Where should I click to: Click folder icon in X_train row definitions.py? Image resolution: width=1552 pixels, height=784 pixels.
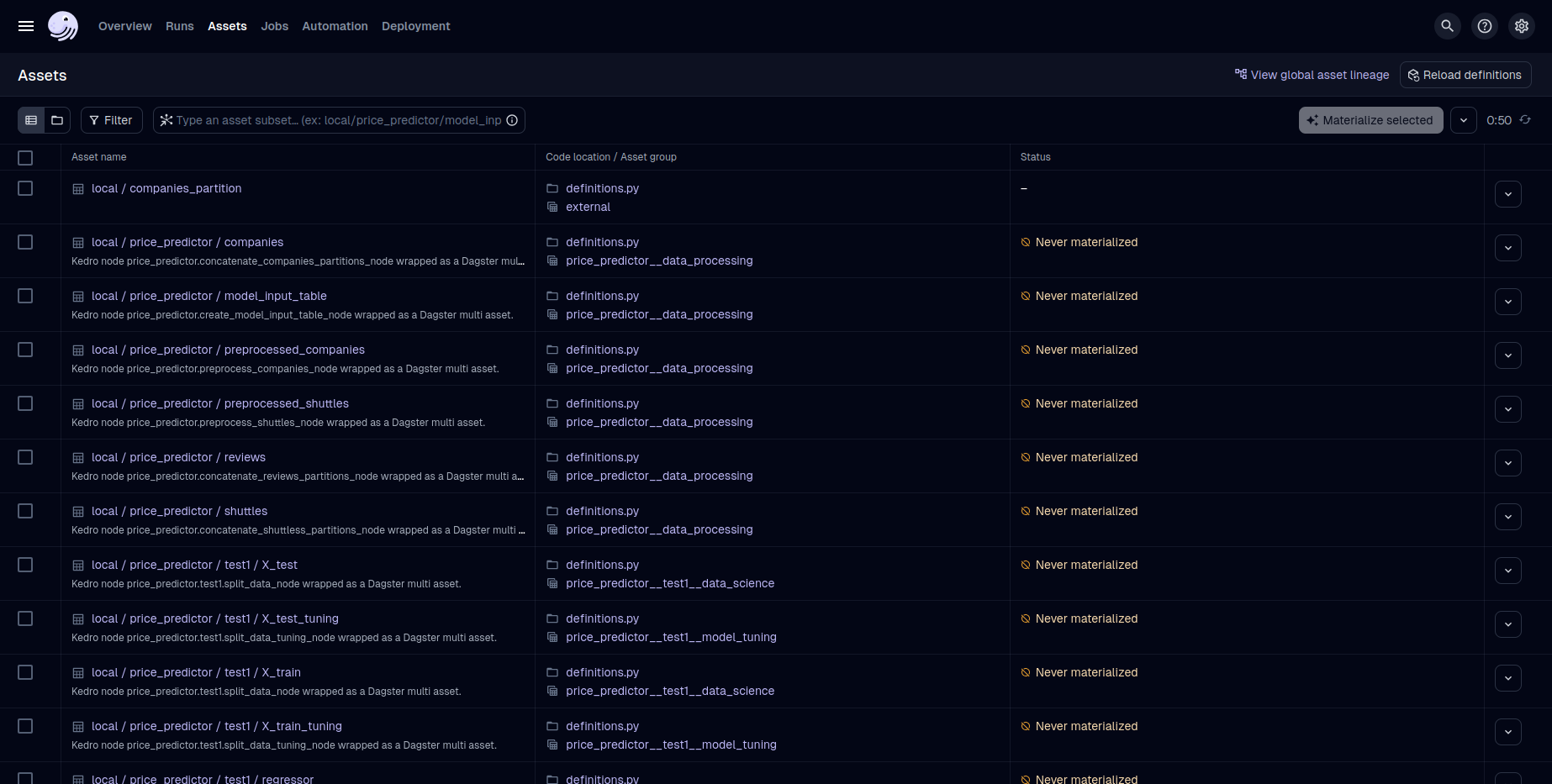click(x=552, y=672)
